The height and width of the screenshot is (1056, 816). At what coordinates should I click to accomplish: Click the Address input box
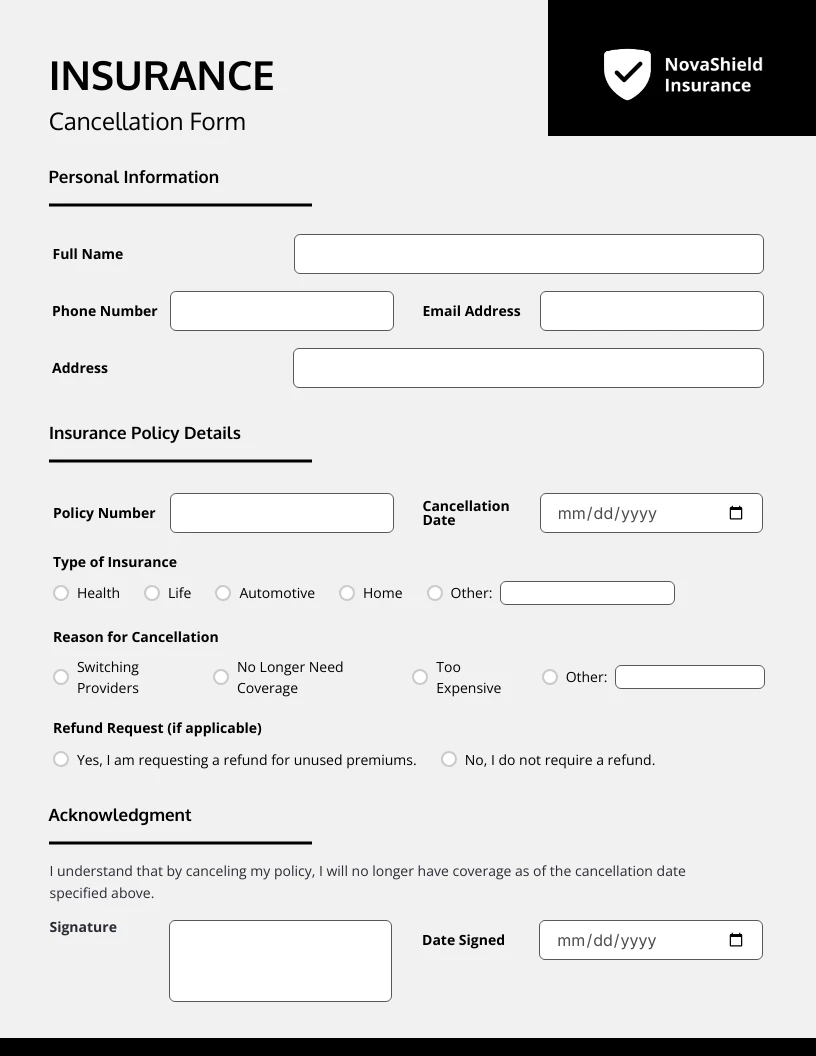click(x=528, y=367)
